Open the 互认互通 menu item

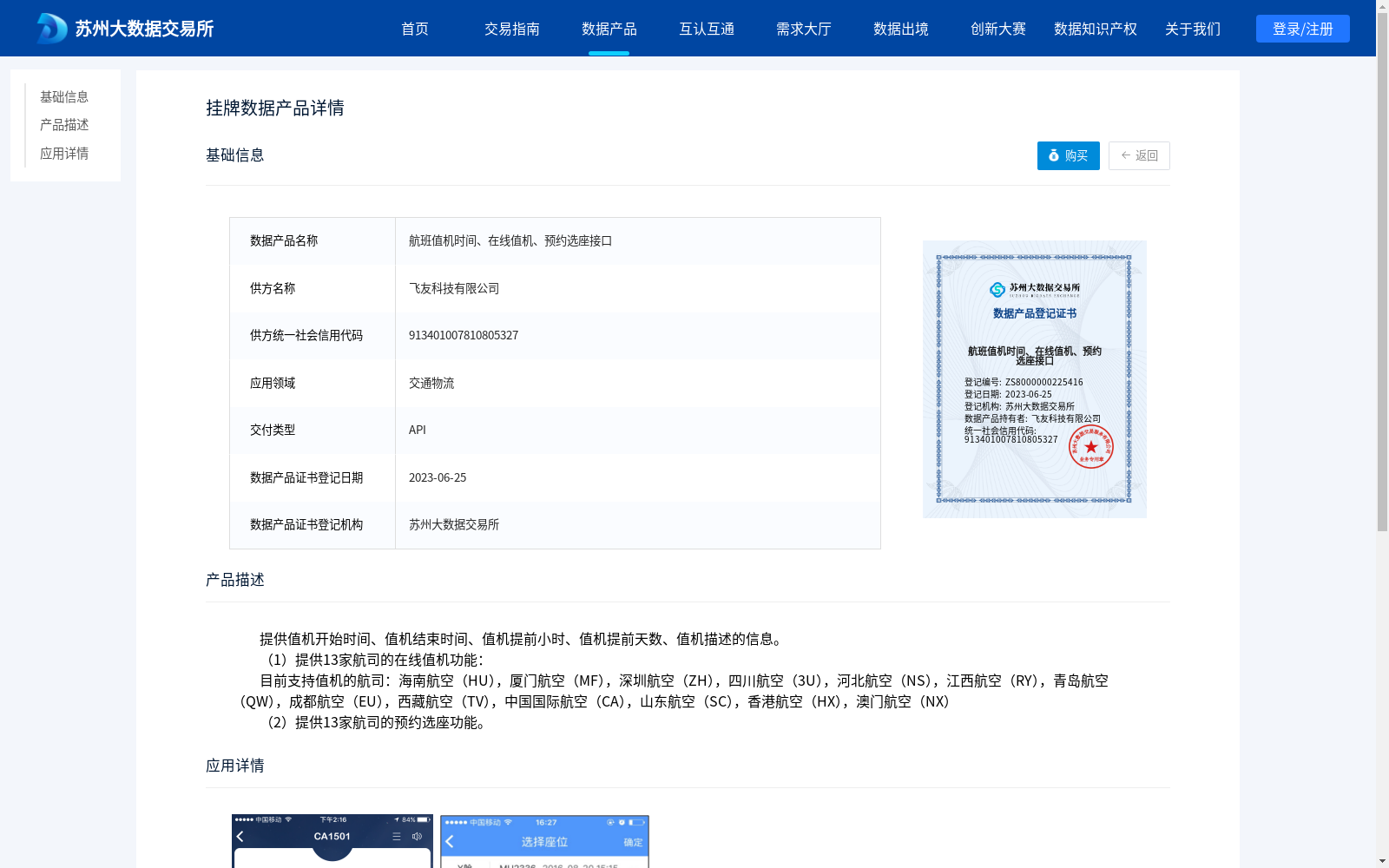[707, 28]
